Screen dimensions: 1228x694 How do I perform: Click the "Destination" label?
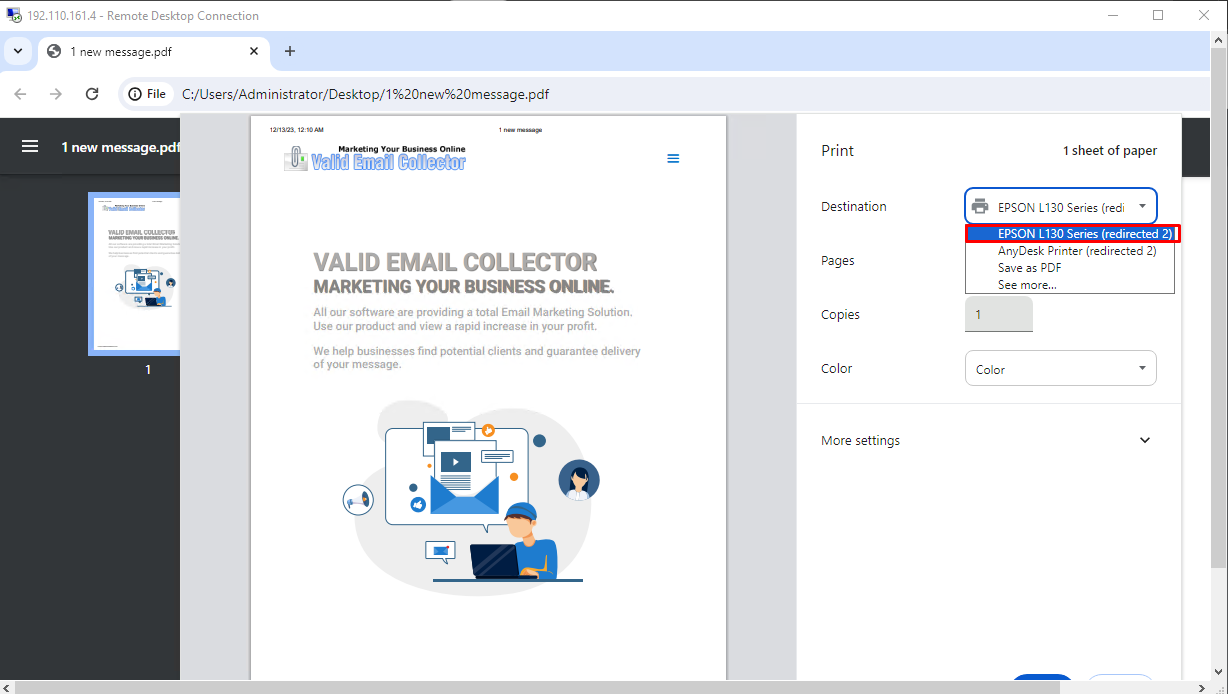tap(854, 207)
